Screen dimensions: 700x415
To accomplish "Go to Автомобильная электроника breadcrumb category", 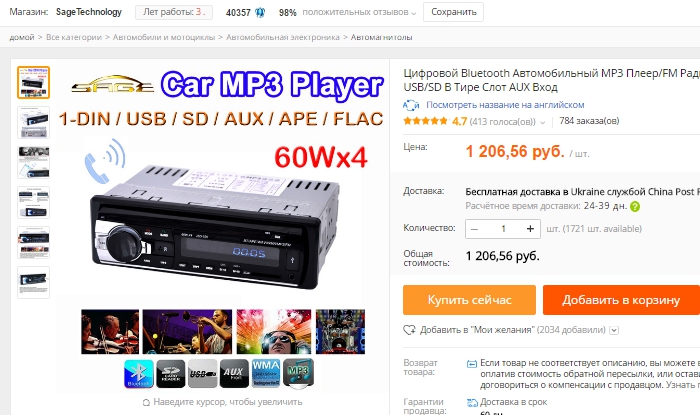I will click(x=283, y=37).
